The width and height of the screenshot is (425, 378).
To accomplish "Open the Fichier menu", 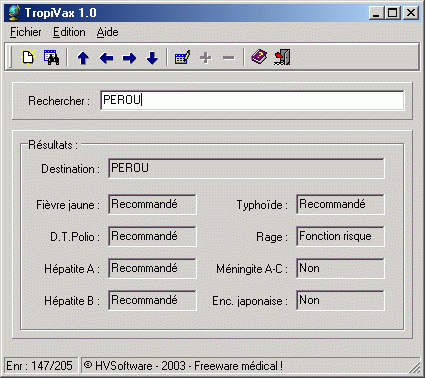I will 26,32.
